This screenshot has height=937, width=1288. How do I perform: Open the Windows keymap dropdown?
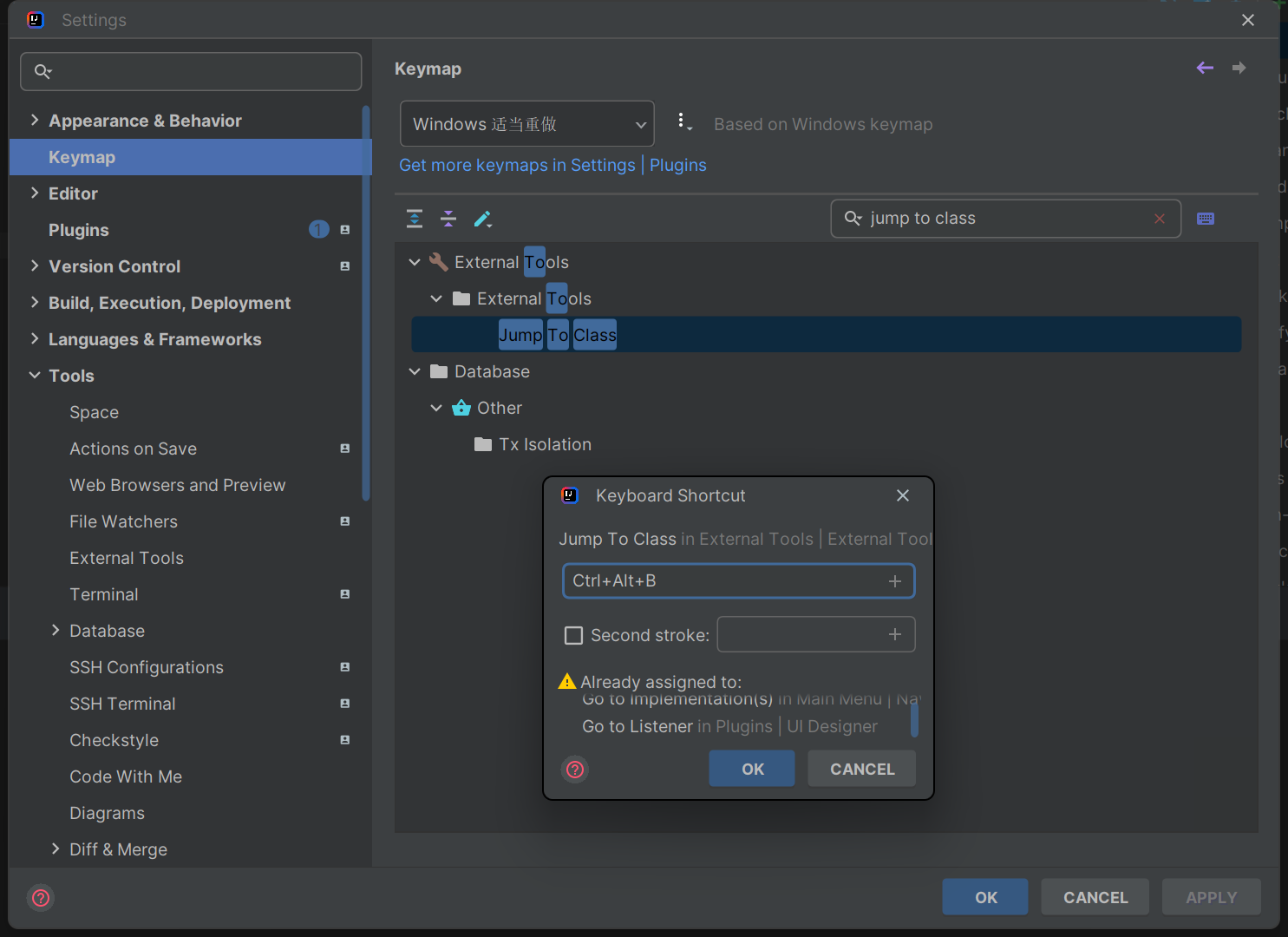point(526,124)
